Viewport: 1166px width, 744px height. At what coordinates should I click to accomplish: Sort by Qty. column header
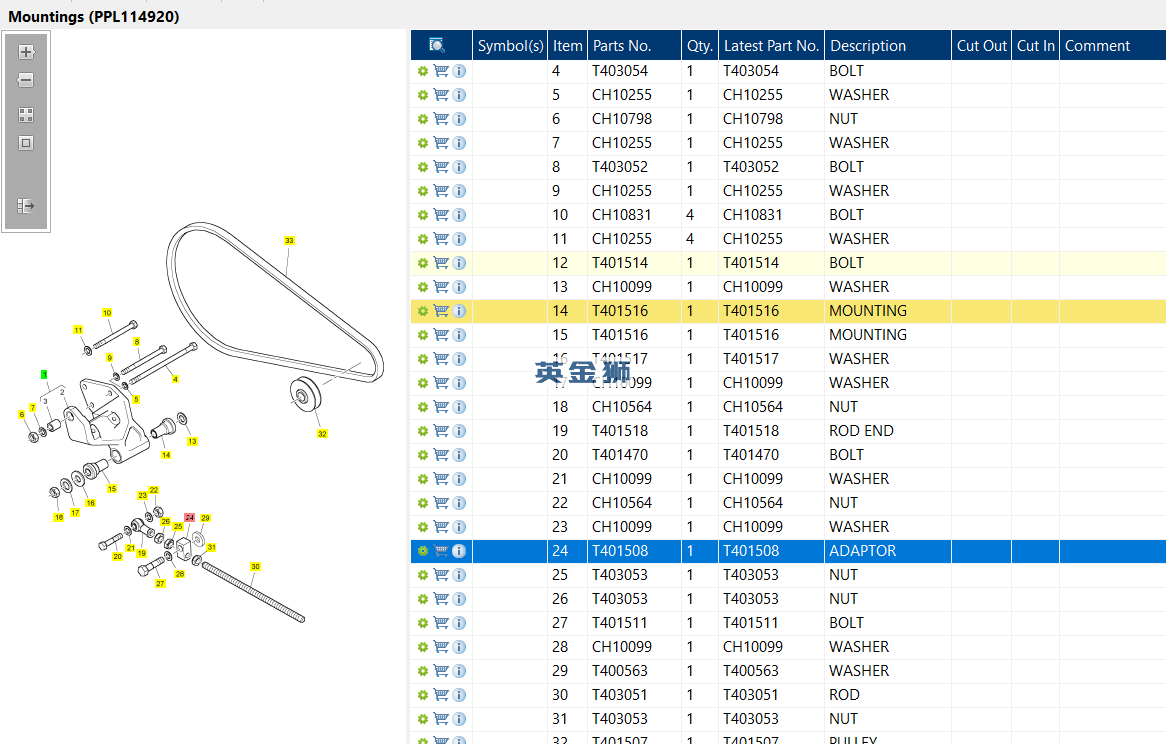coord(700,45)
